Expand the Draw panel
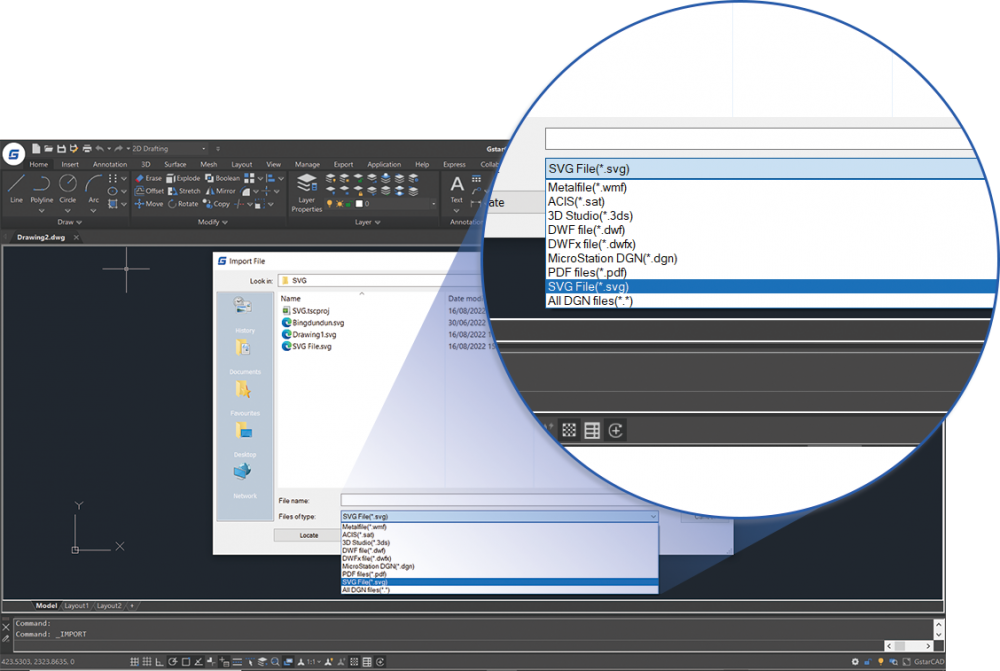1000x671 pixels. (x=70, y=222)
